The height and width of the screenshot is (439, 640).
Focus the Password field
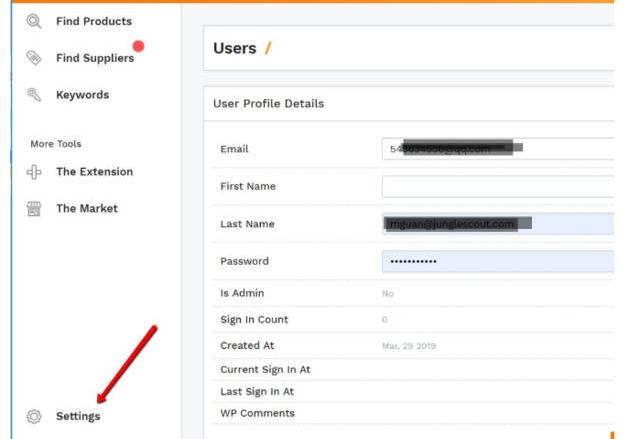[x=497, y=261]
